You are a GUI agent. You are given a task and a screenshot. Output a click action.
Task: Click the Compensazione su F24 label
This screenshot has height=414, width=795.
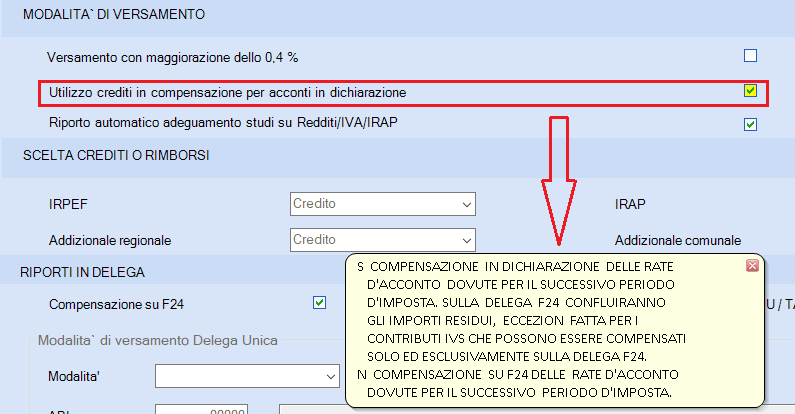[x=116, y=305]
